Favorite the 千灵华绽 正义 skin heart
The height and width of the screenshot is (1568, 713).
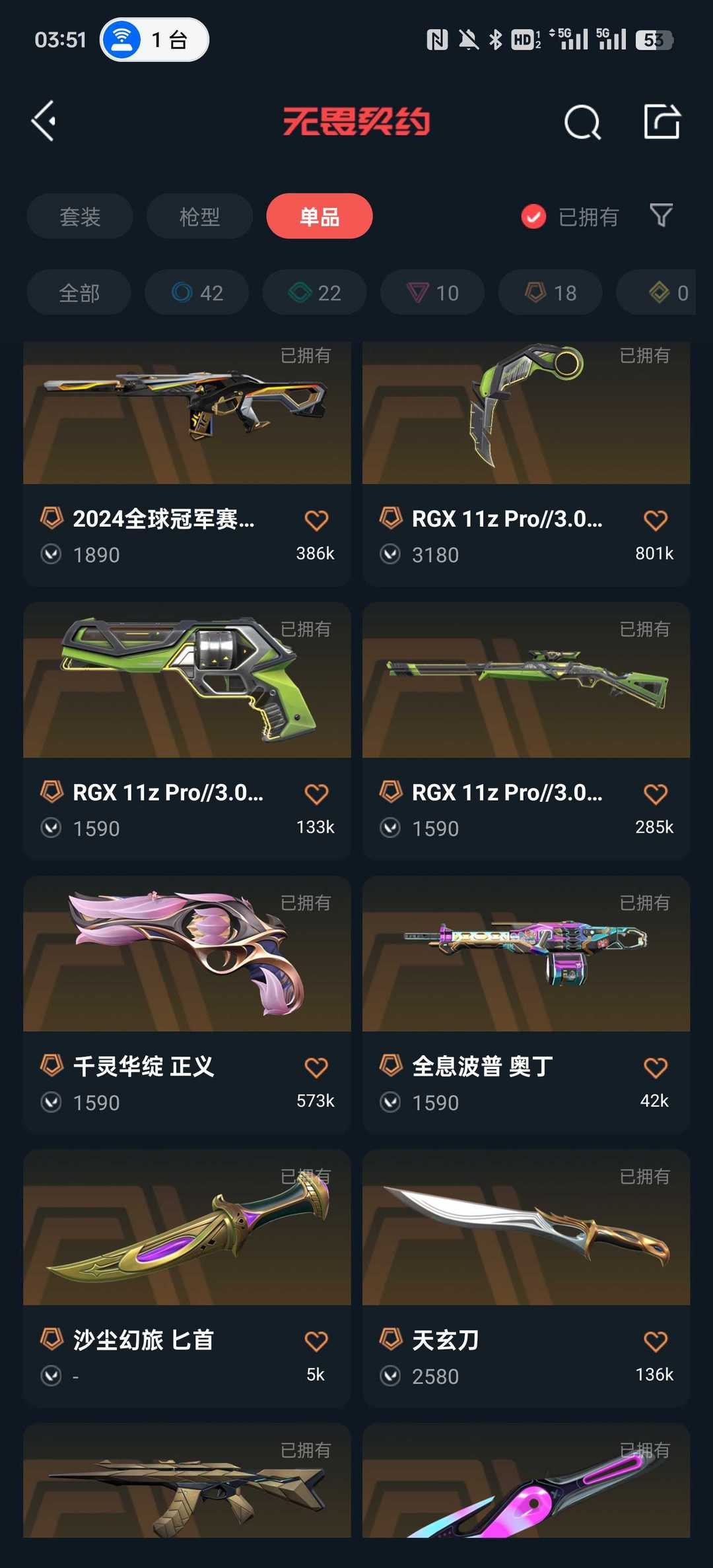(316, 1067)
